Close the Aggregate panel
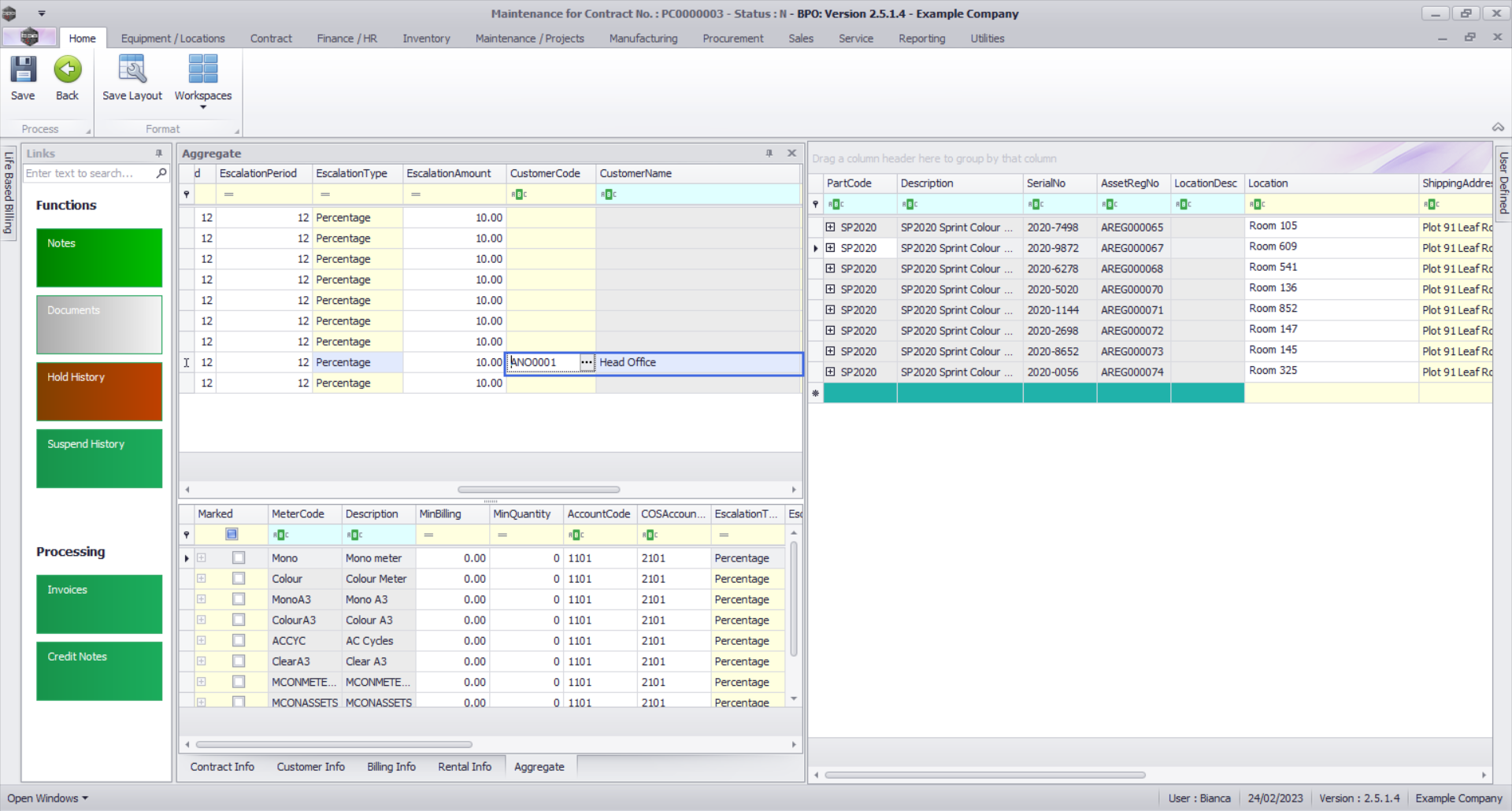Screen dimensions: 1512x811 pyautogui.click(x=791, y=154)
